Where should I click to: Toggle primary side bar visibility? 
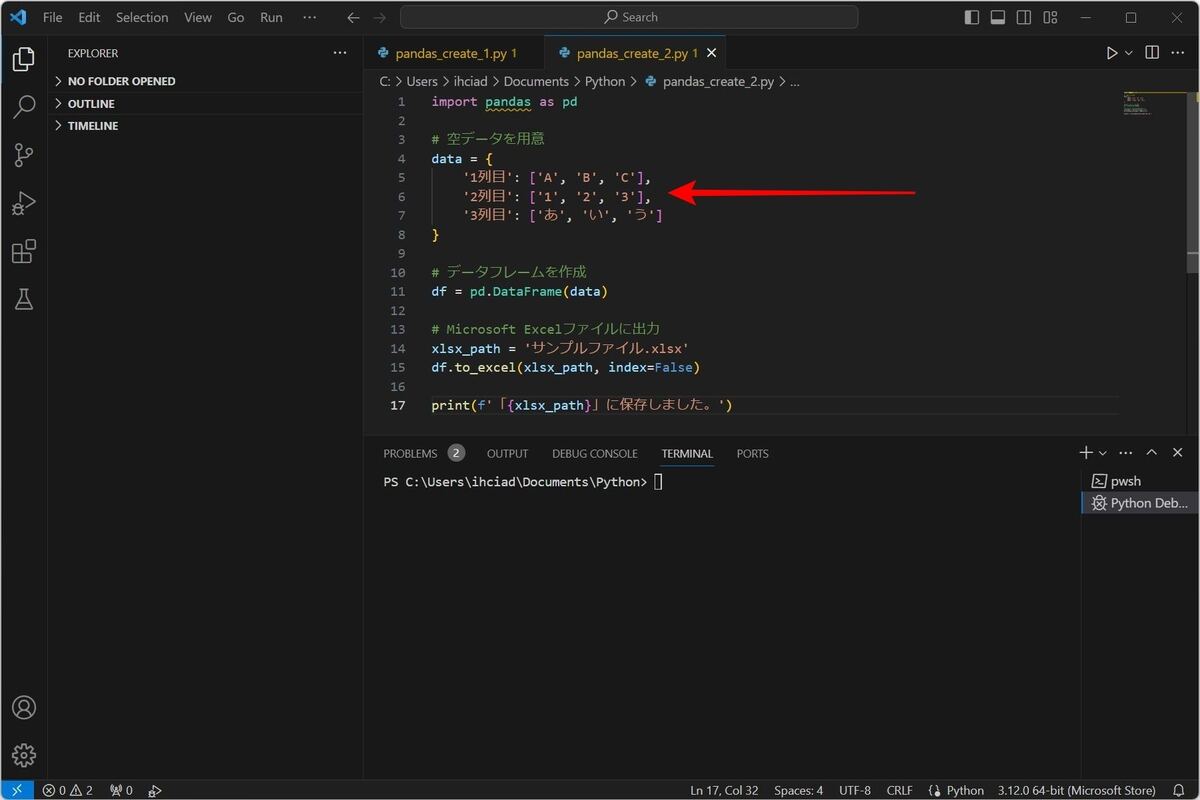972,17
